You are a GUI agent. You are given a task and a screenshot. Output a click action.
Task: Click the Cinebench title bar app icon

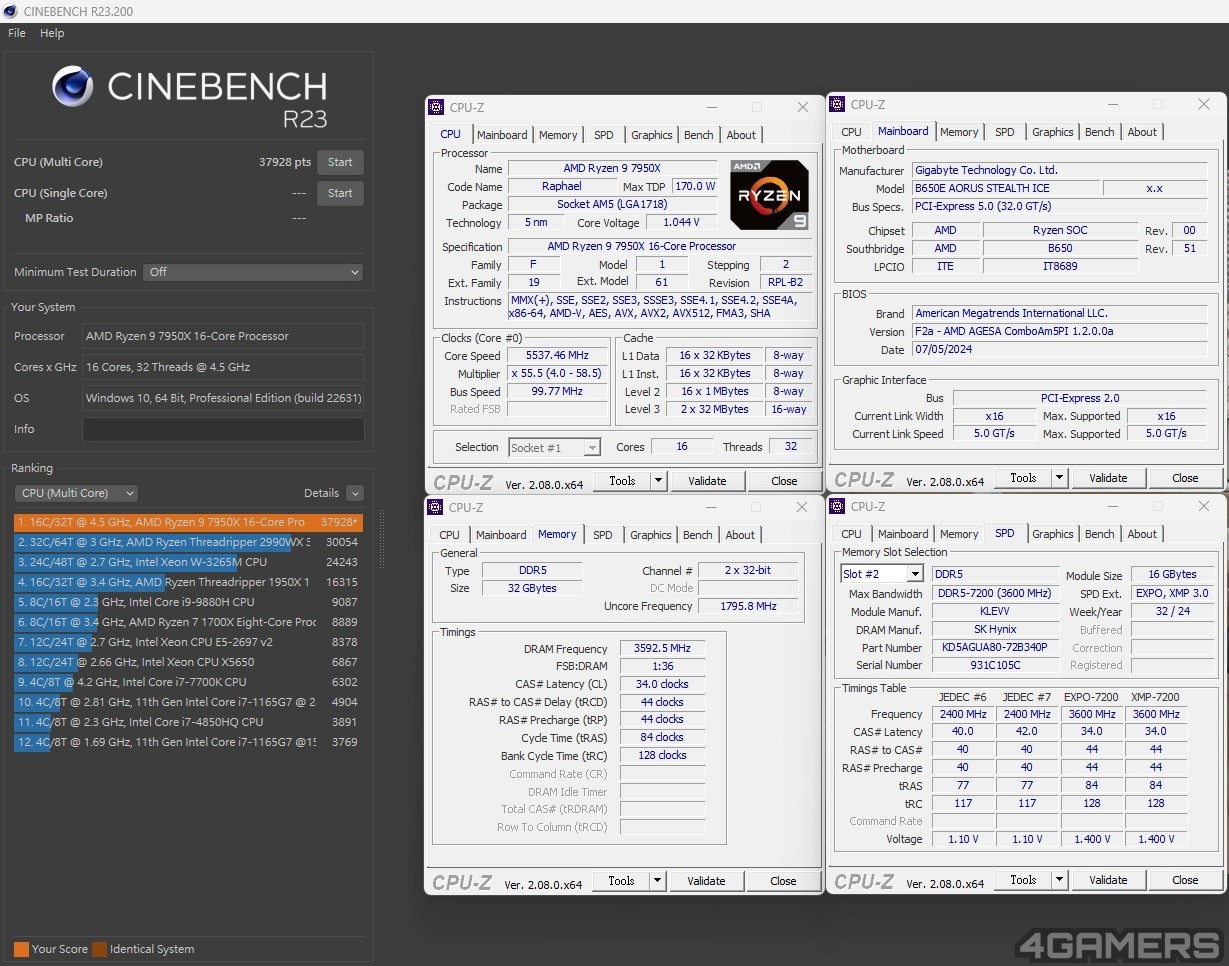11,11
